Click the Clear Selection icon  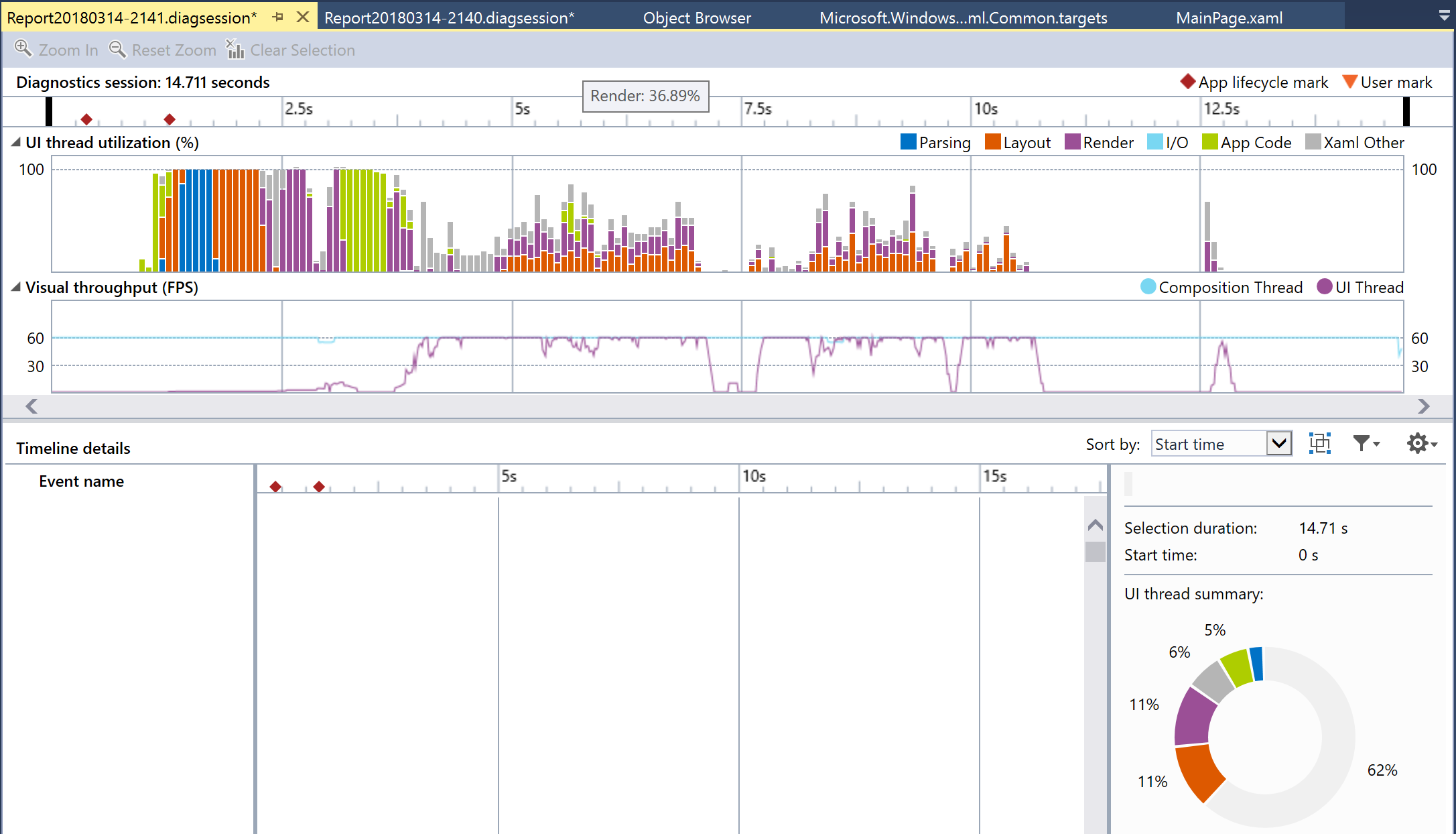click(x=235, y=49)
